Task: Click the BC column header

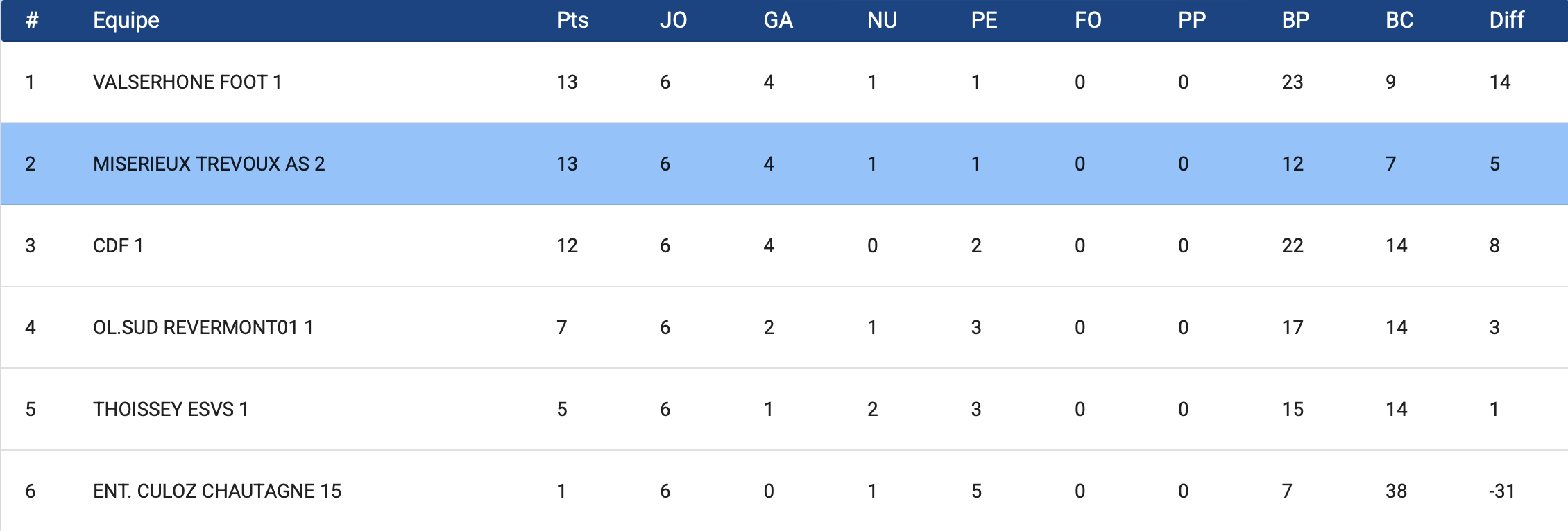Action: coord(1399,20)
